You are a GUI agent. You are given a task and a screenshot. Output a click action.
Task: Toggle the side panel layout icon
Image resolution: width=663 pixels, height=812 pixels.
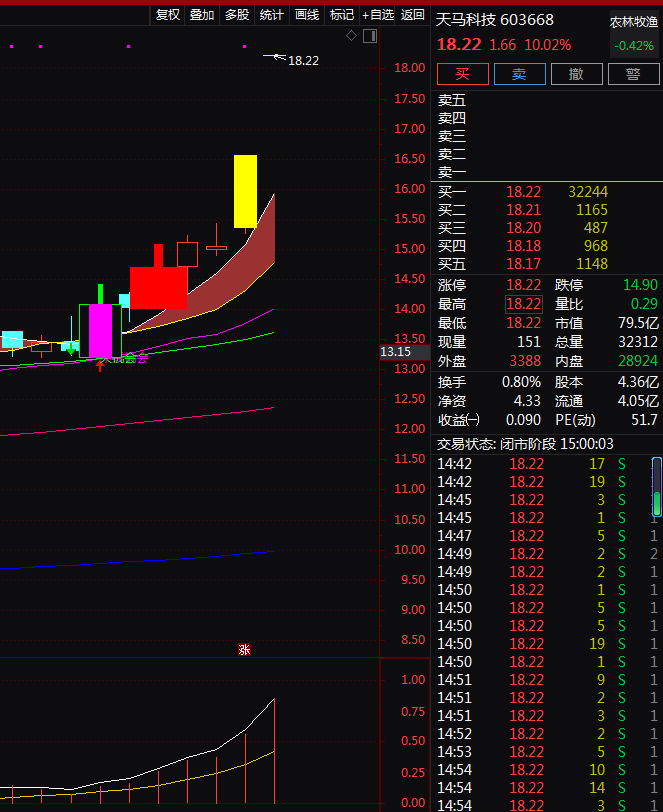tap(369, 36)
